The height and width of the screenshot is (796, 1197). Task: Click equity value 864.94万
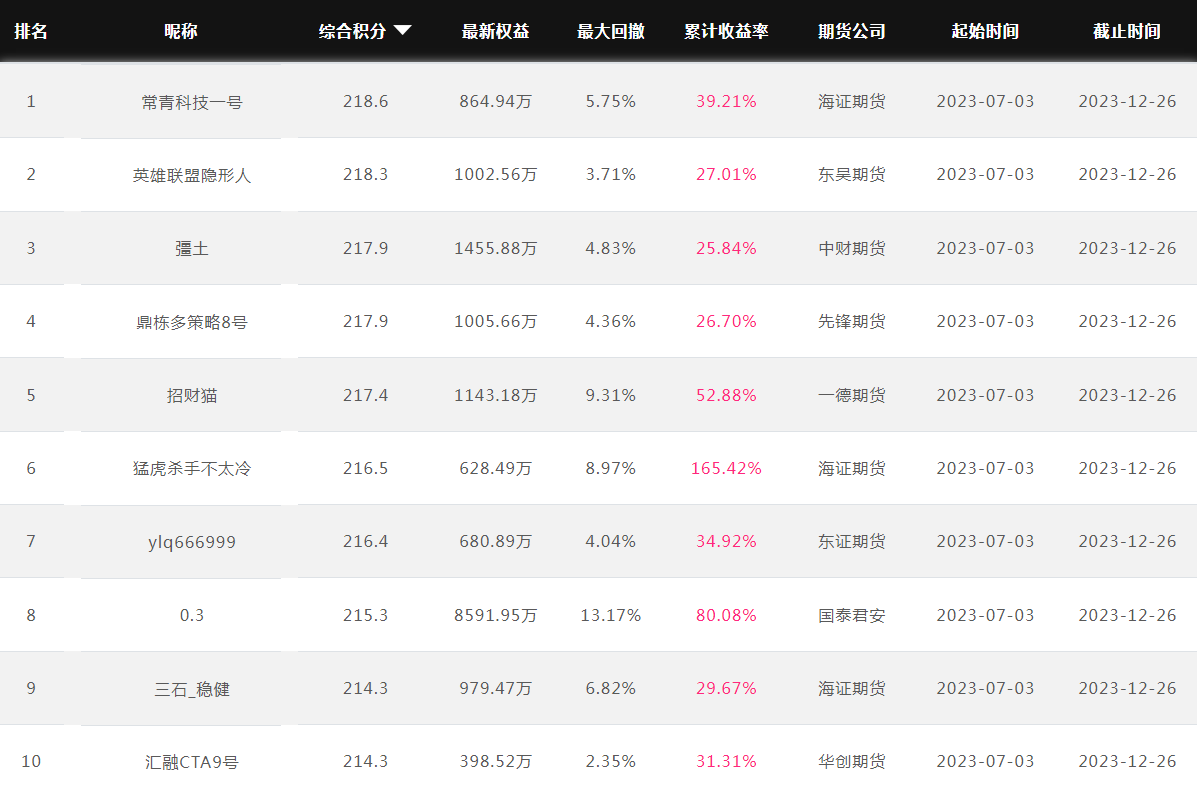[495, 102]
